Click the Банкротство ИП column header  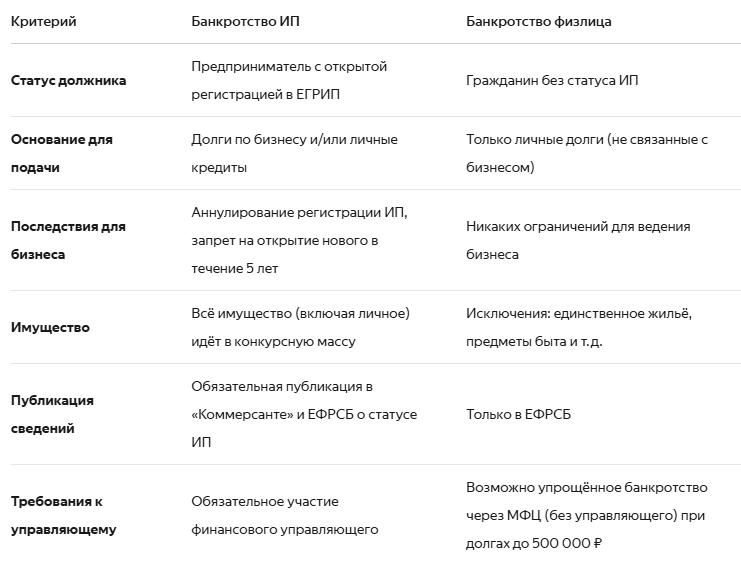pyautogui.click(x=245, y=22)
